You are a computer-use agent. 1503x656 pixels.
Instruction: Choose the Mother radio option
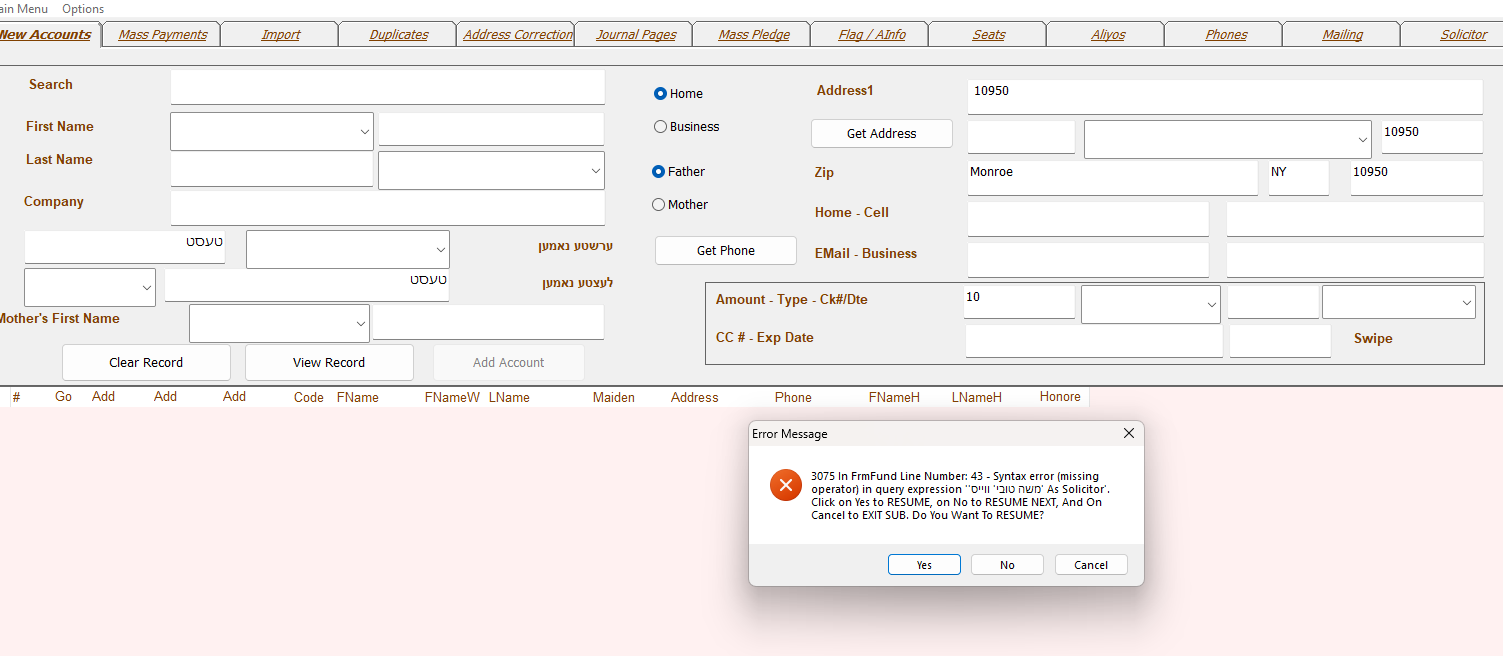click(658, 205)
